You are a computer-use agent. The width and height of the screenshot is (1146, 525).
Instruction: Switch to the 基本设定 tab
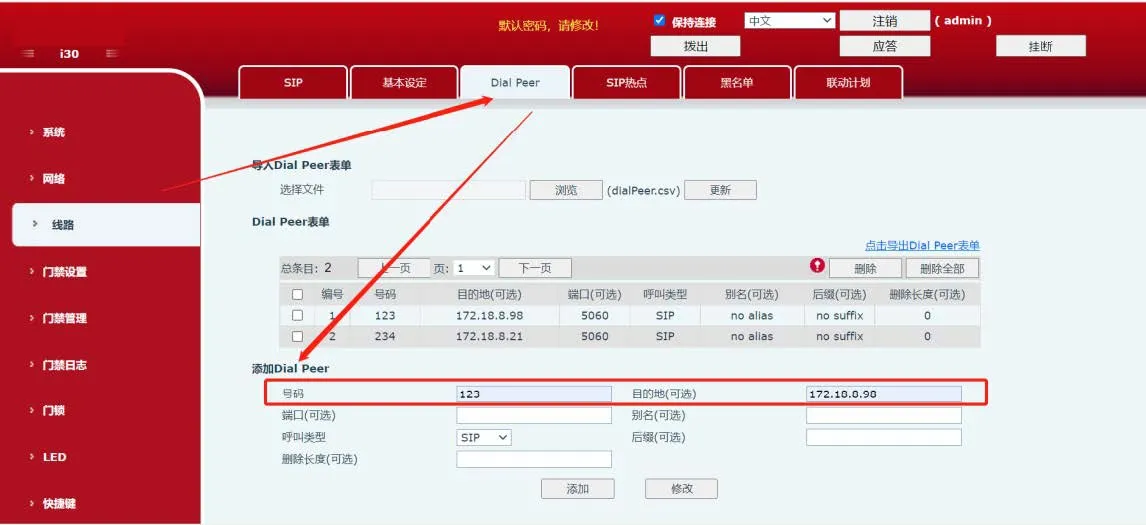(x=404, y=83)
